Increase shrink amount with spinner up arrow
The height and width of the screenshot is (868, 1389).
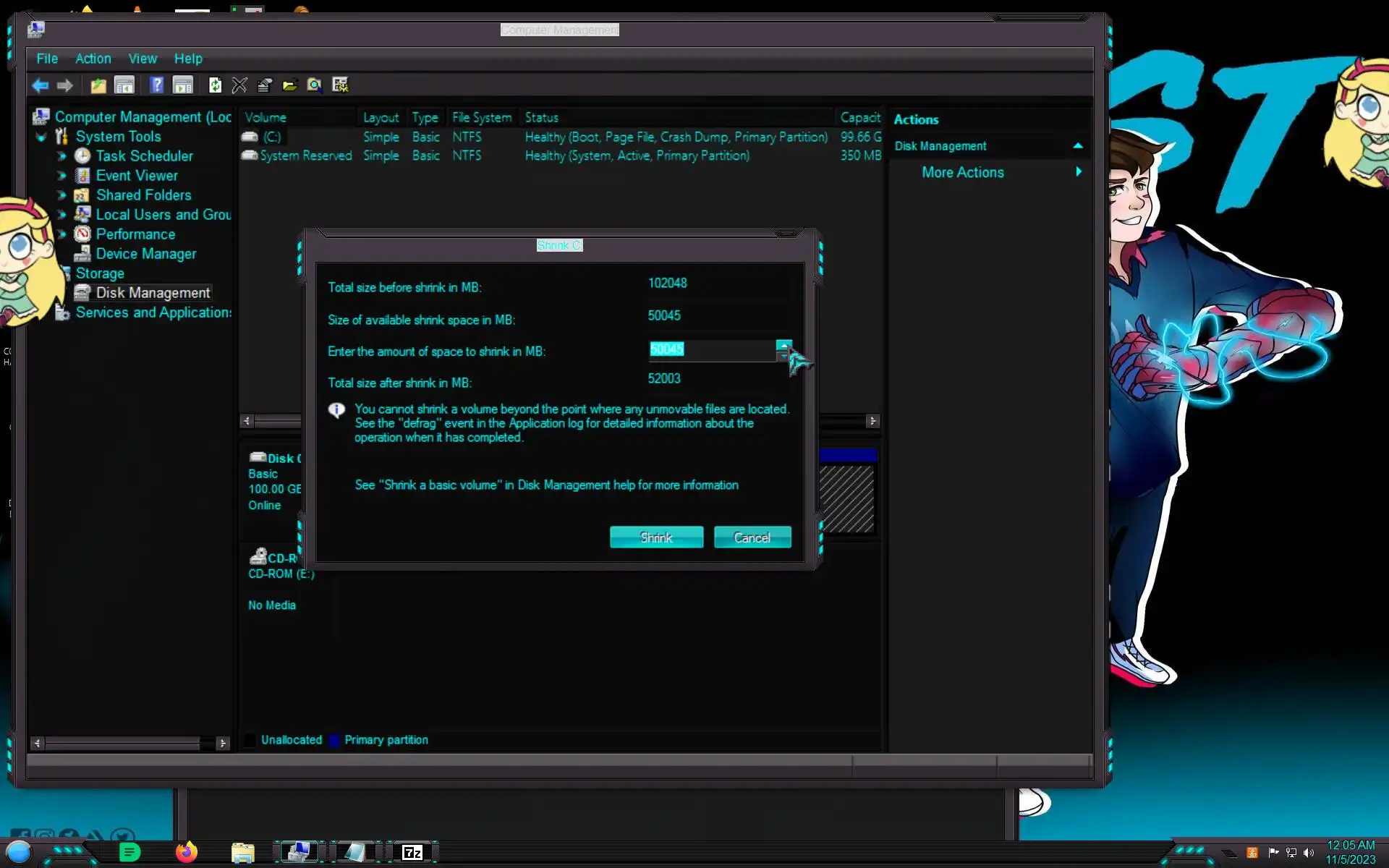click(783, 345)
